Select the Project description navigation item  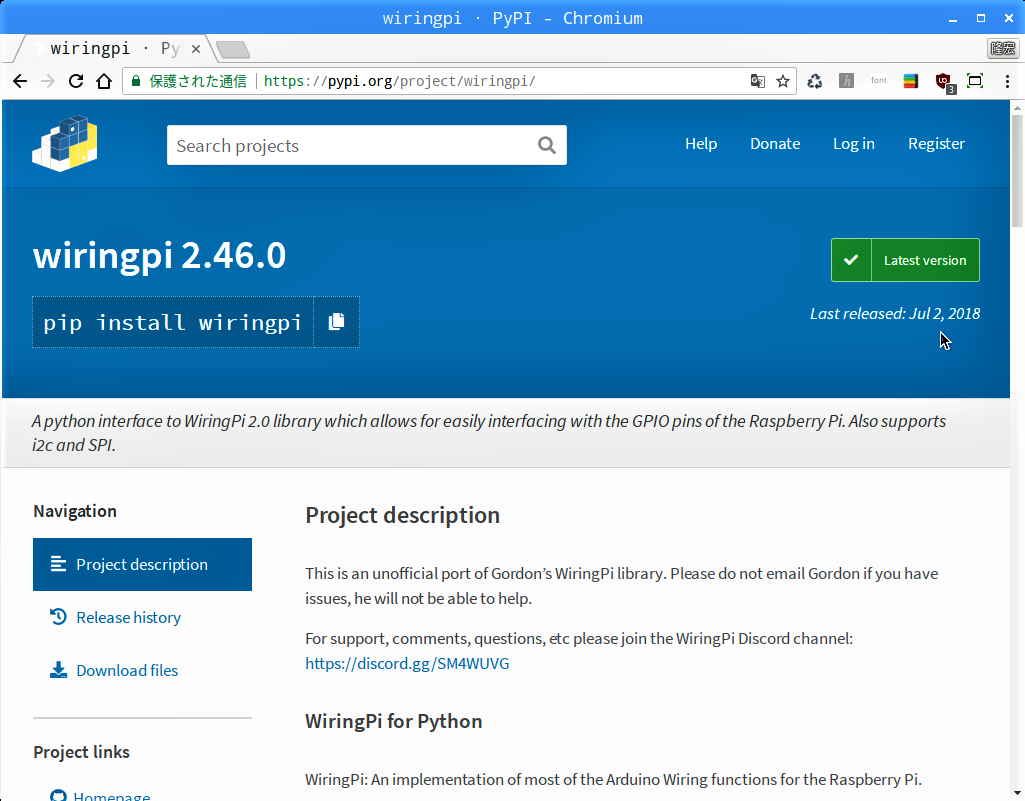pyautogui.click(x=143, y=564)
